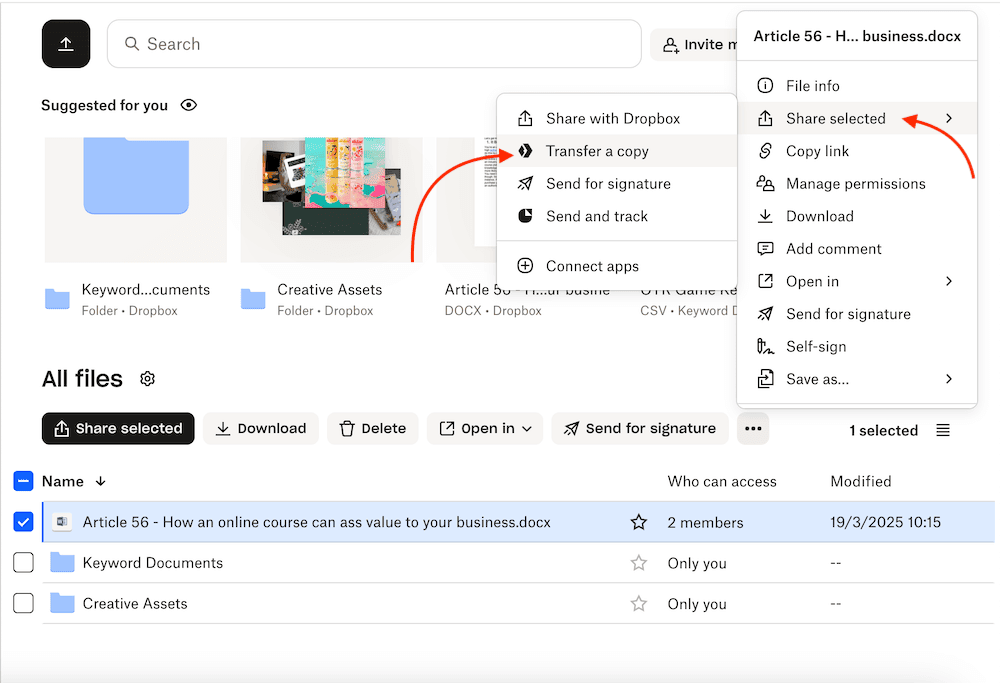Select Send and track submenu item

click(617, 216)
